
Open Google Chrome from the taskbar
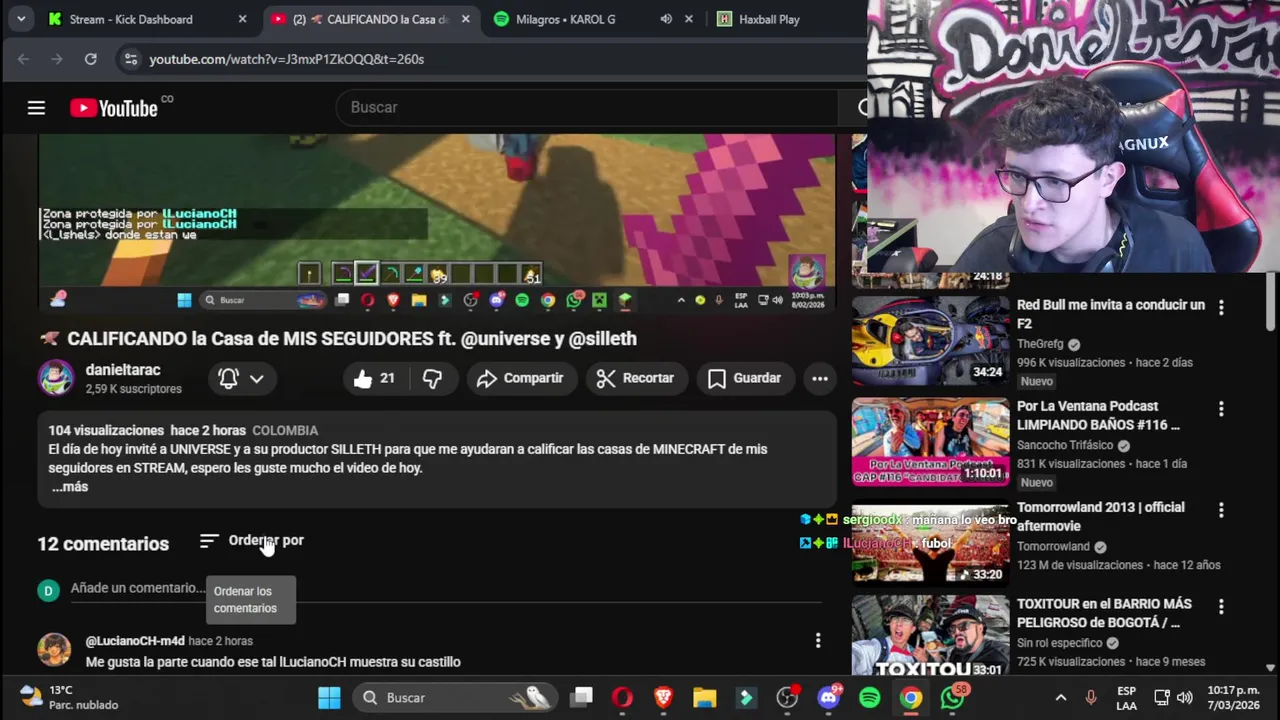point(911,698)
